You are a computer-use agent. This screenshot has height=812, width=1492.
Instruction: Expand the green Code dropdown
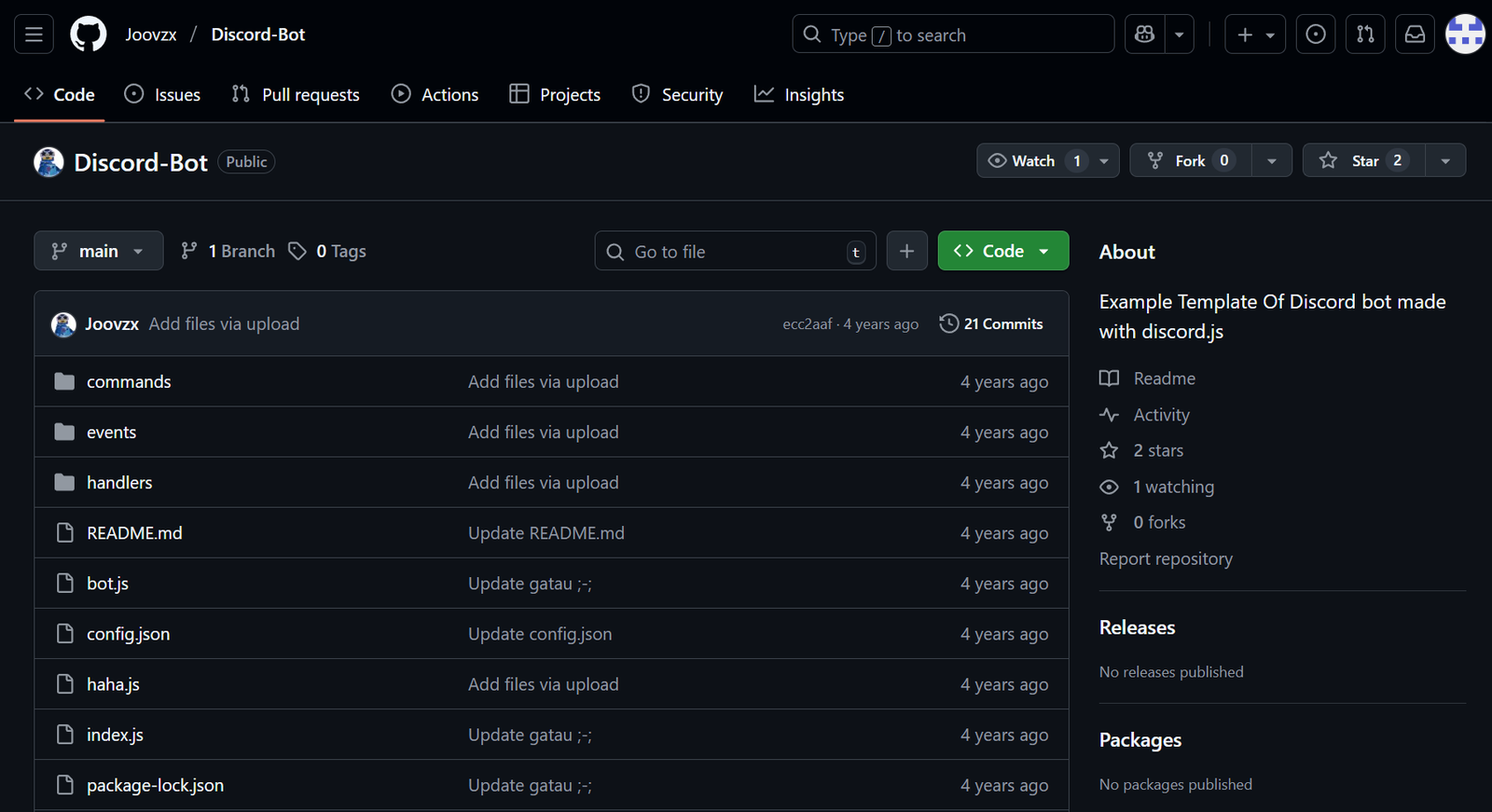click(x=1002, y=251)
